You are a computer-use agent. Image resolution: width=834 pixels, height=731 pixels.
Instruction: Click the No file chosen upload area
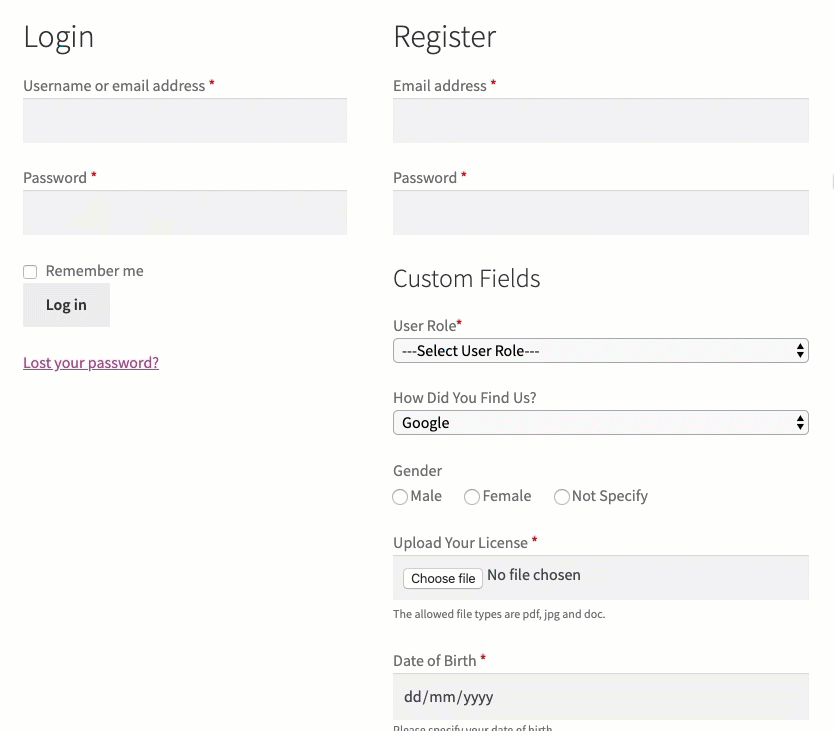(x=534, y=575)
